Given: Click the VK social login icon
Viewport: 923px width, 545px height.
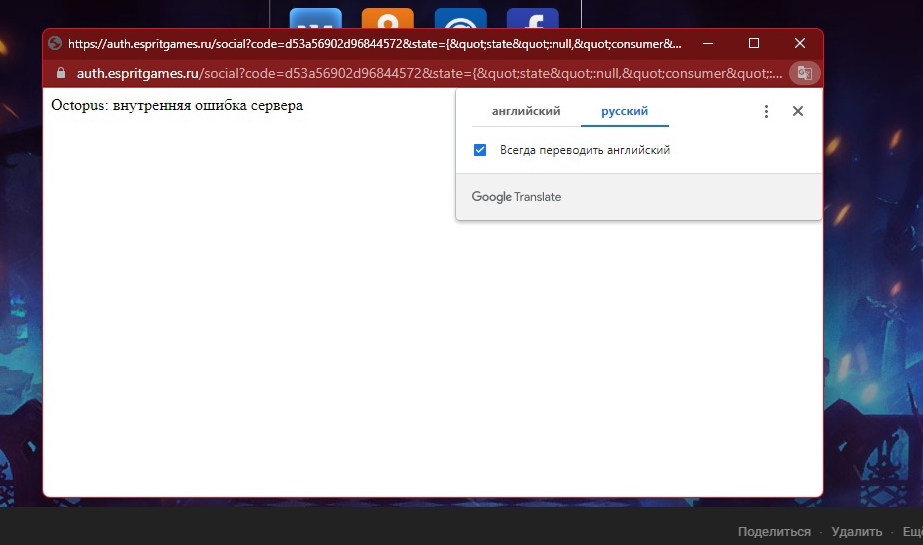Looking at the screenshot, I should 316,19.
